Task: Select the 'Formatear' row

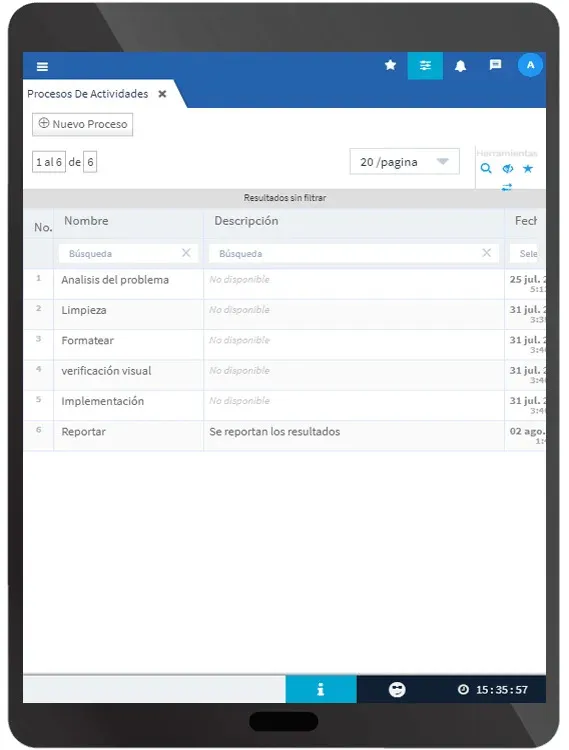Action: coord(284,345)
